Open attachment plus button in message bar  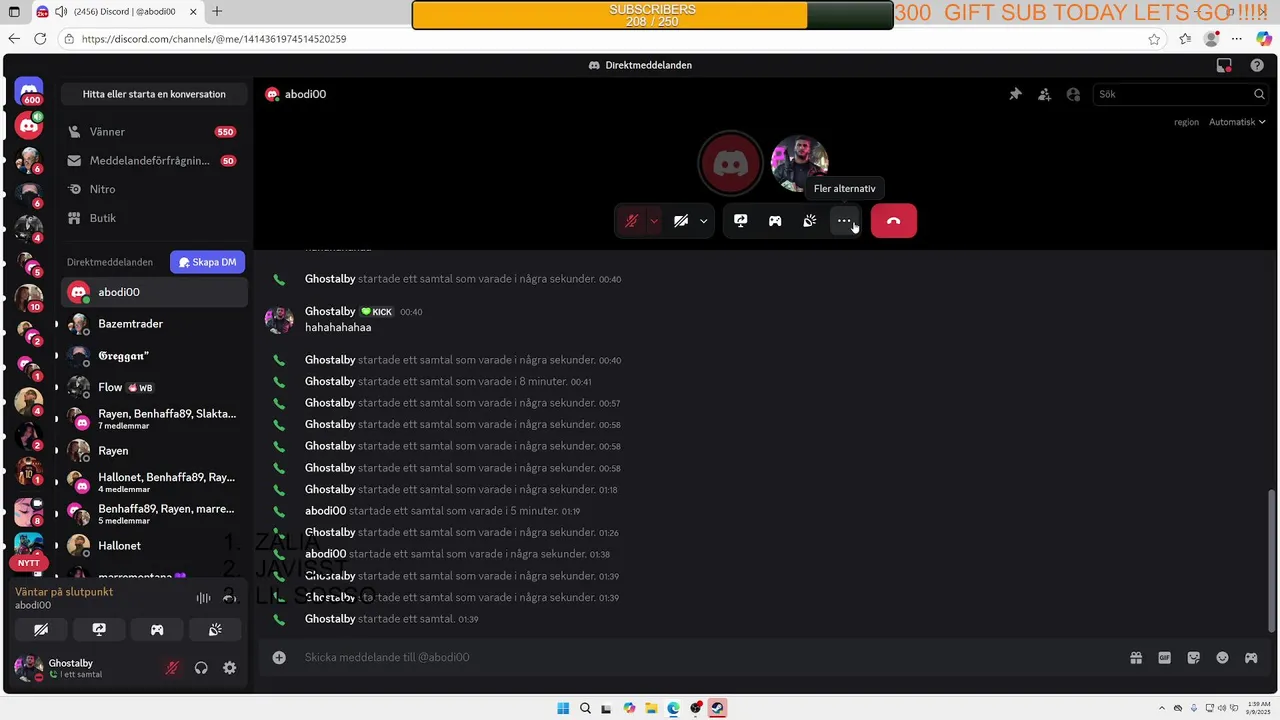(279, 657)
